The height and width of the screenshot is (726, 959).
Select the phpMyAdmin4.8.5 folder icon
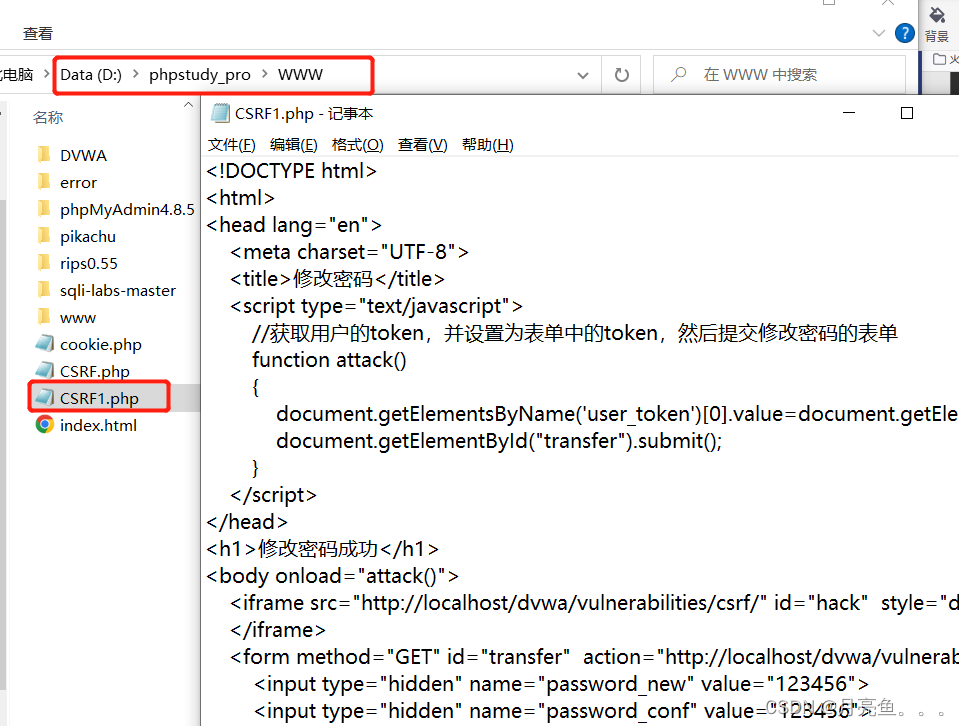tap(44, 209)
